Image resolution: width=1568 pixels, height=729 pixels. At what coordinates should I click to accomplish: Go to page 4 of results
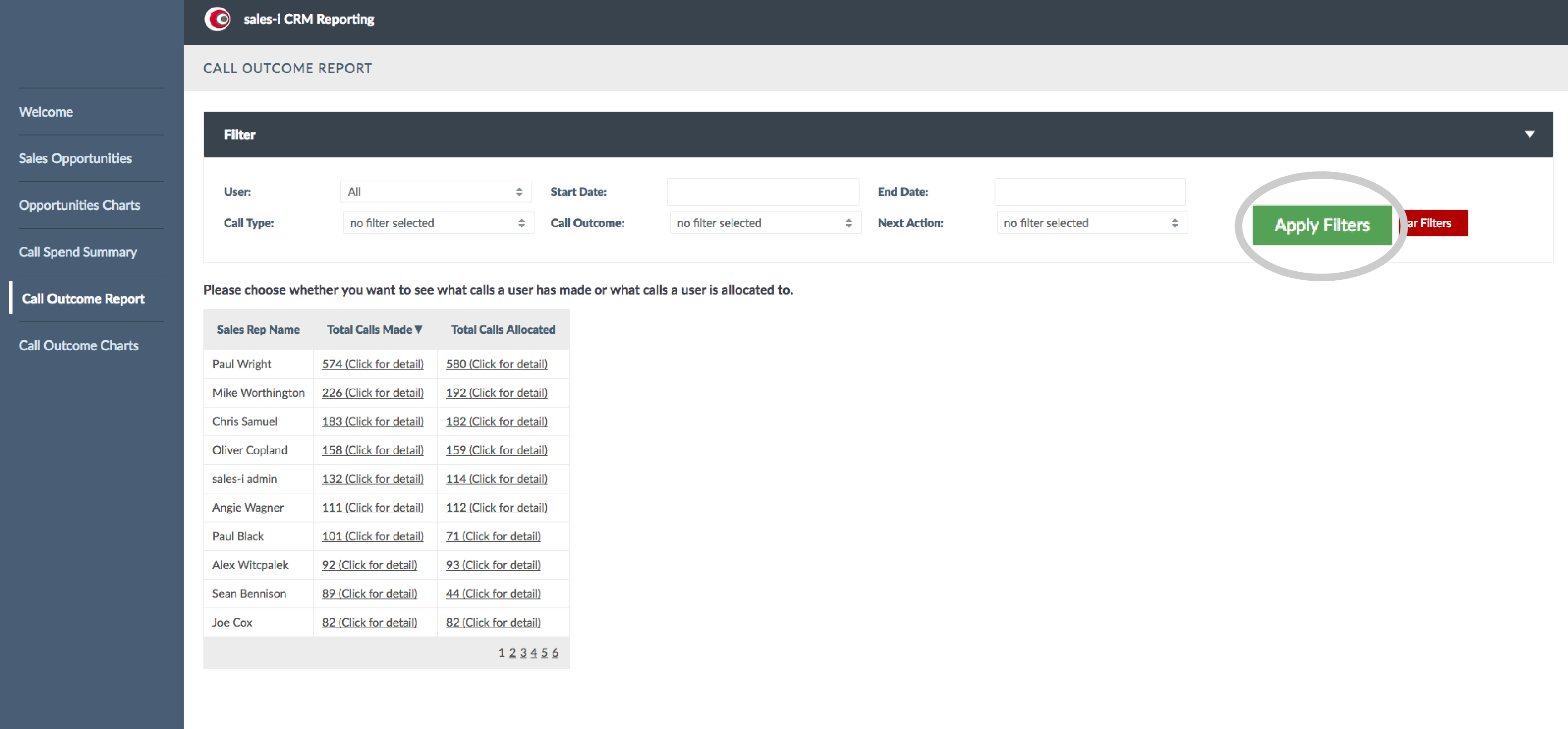point(534,653)
